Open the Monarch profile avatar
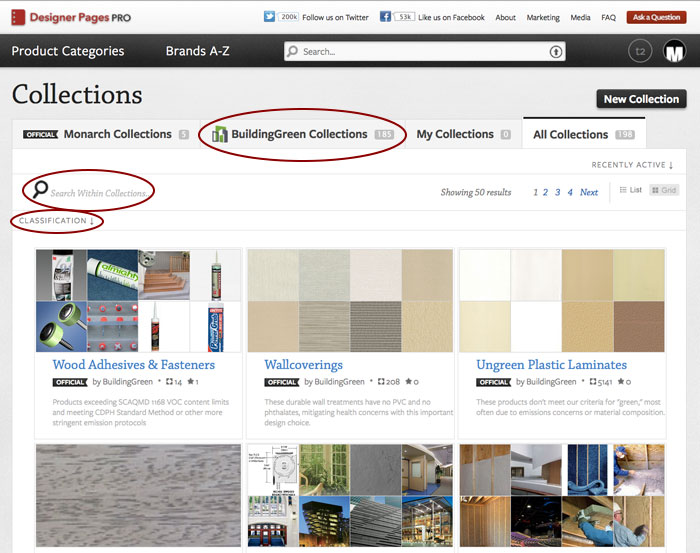This screenshot has height=553, width=700. 675,51
